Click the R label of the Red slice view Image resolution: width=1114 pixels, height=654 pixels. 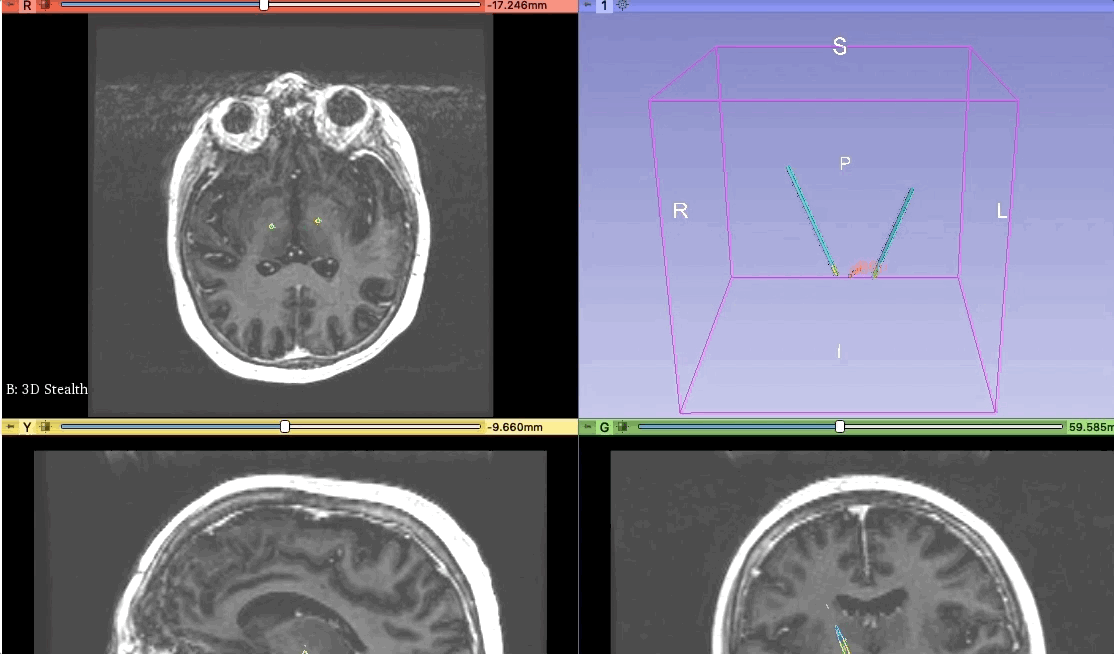[x=27, y=5]
